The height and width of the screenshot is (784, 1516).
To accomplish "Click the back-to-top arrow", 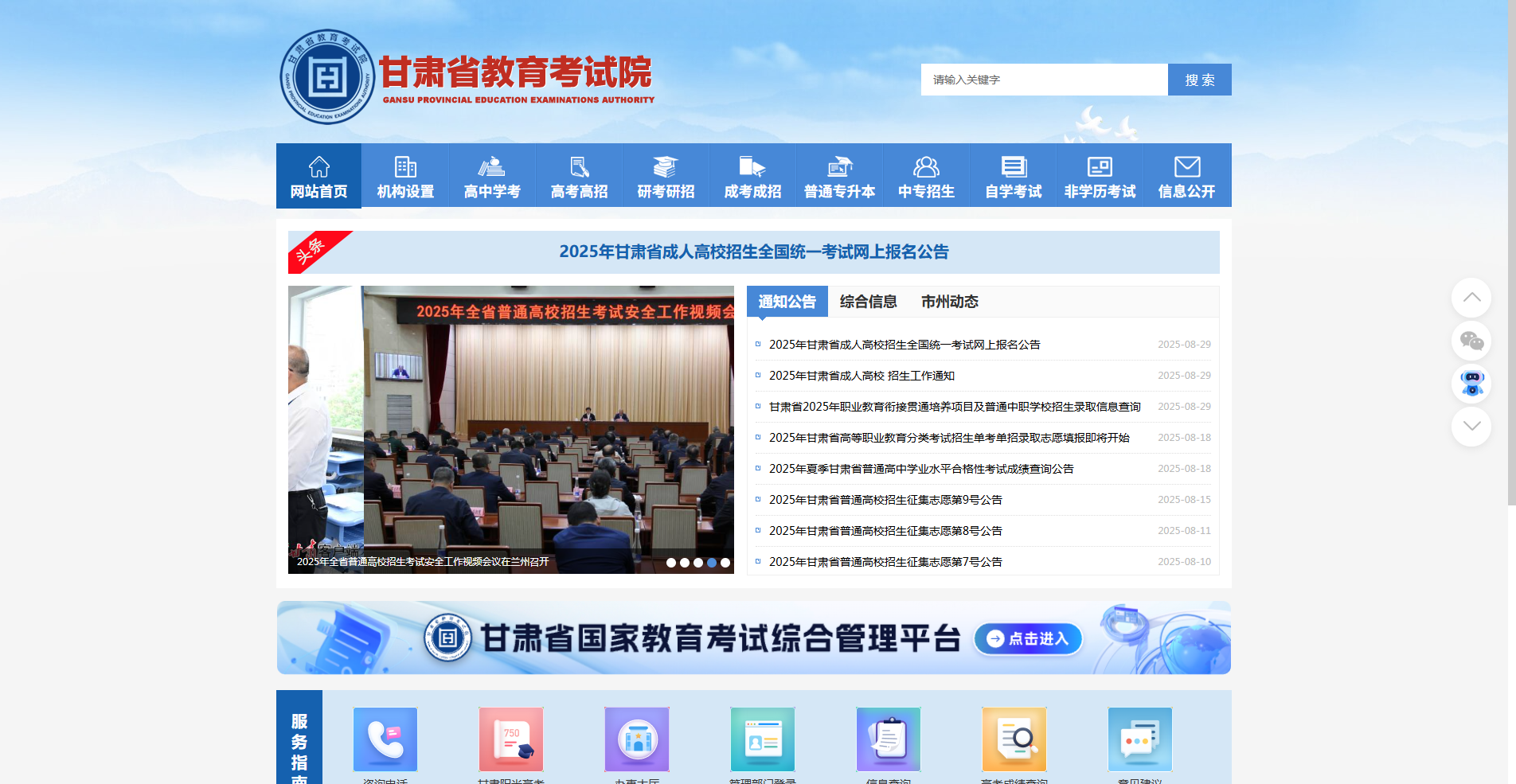I will coord(1472,297).
